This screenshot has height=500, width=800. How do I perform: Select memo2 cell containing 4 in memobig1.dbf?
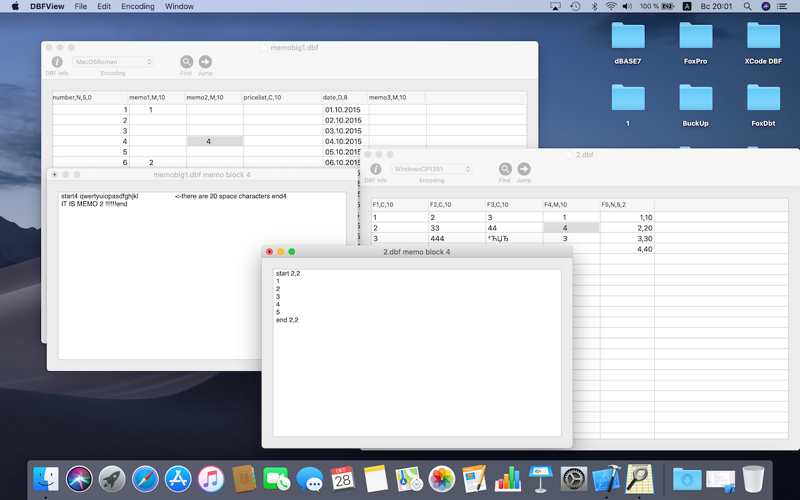tap(214, 142)
